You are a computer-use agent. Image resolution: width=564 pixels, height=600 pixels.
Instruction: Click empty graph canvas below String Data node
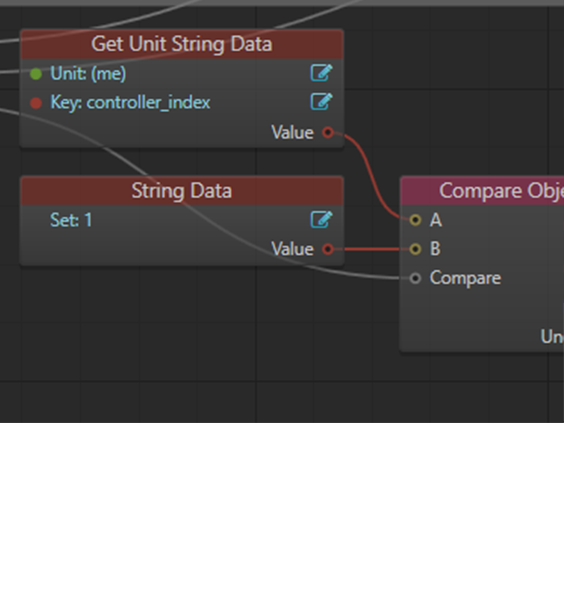(182, 325)
